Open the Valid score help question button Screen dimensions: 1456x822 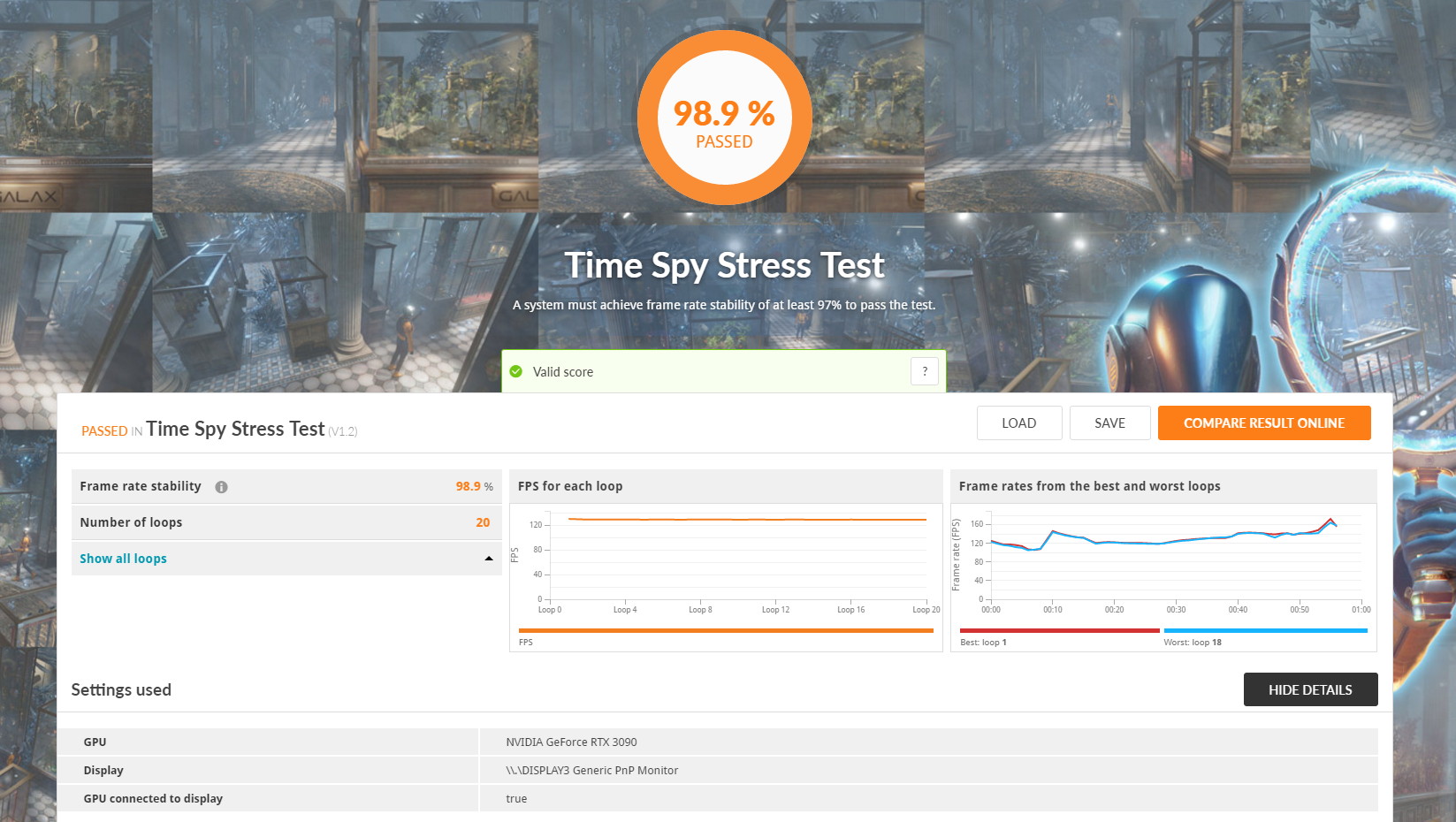pyautogui.click(x=925, y=371)
